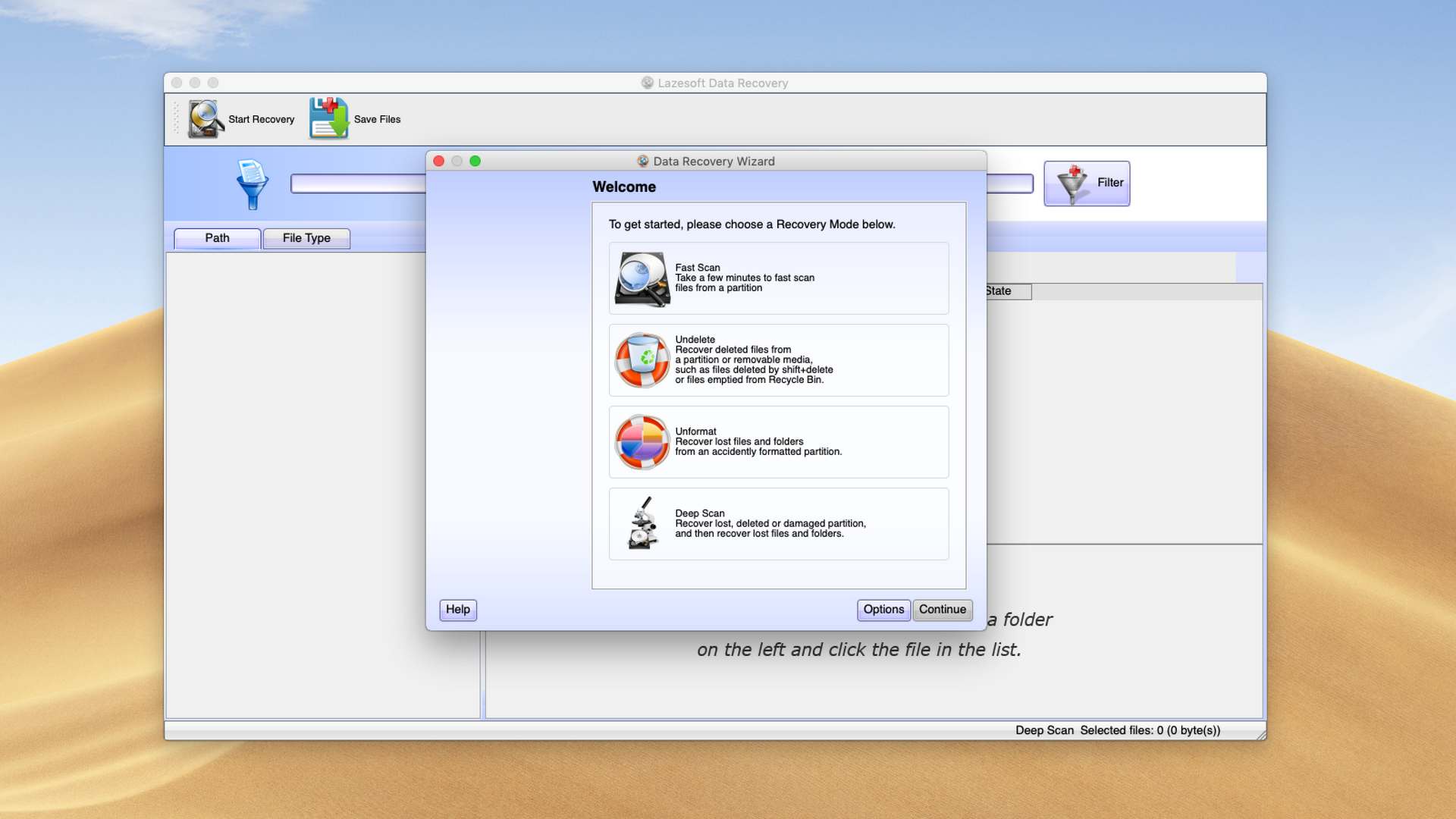The height and width of the screenshot is (819, 1456).
Task: Switch to the Path tab
Action: point(216,237)
